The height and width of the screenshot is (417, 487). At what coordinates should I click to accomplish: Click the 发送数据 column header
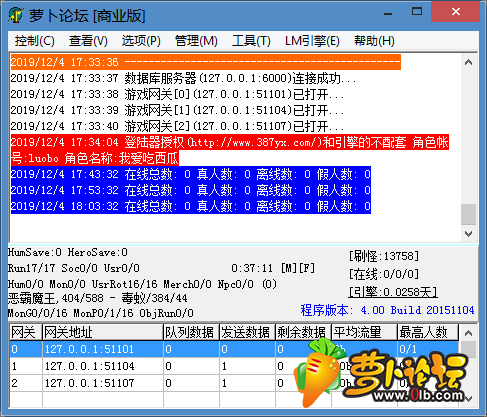pos(247,332)
